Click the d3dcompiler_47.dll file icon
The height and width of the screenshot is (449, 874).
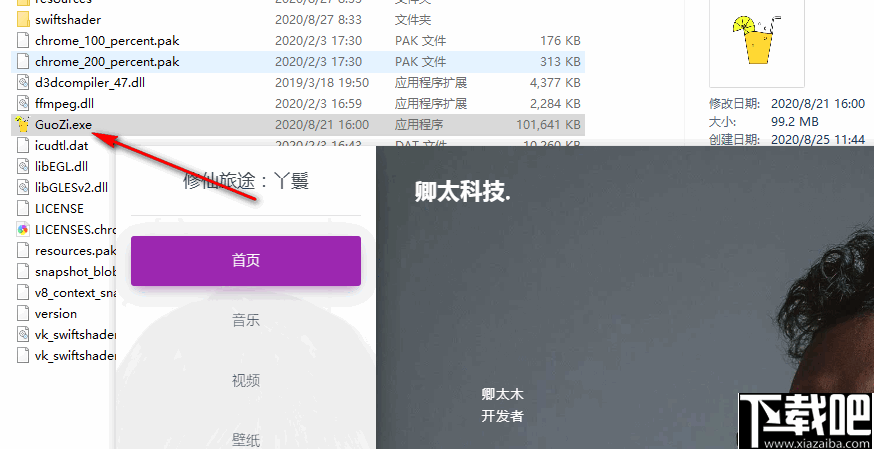23,82
